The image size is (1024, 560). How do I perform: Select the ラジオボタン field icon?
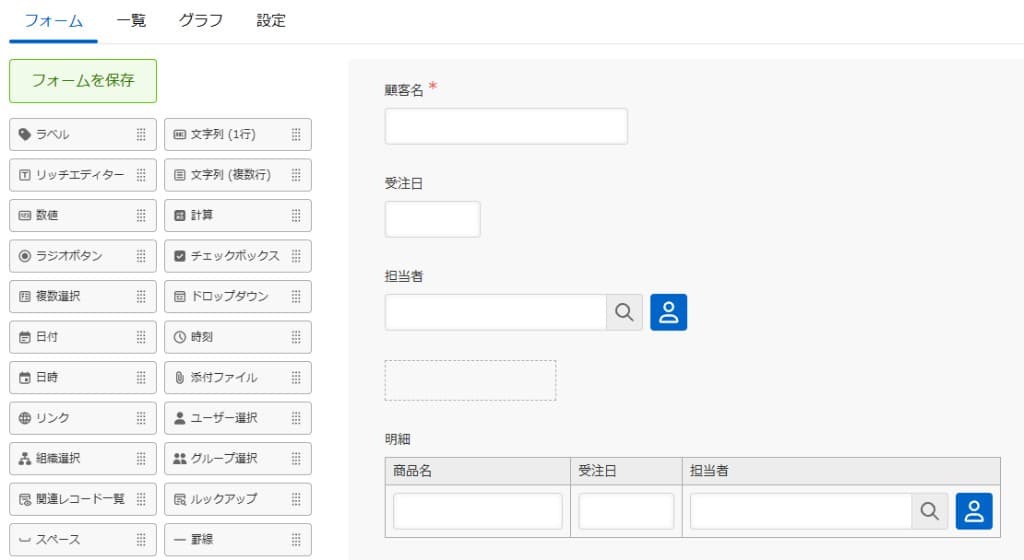[x=25, y=256]
